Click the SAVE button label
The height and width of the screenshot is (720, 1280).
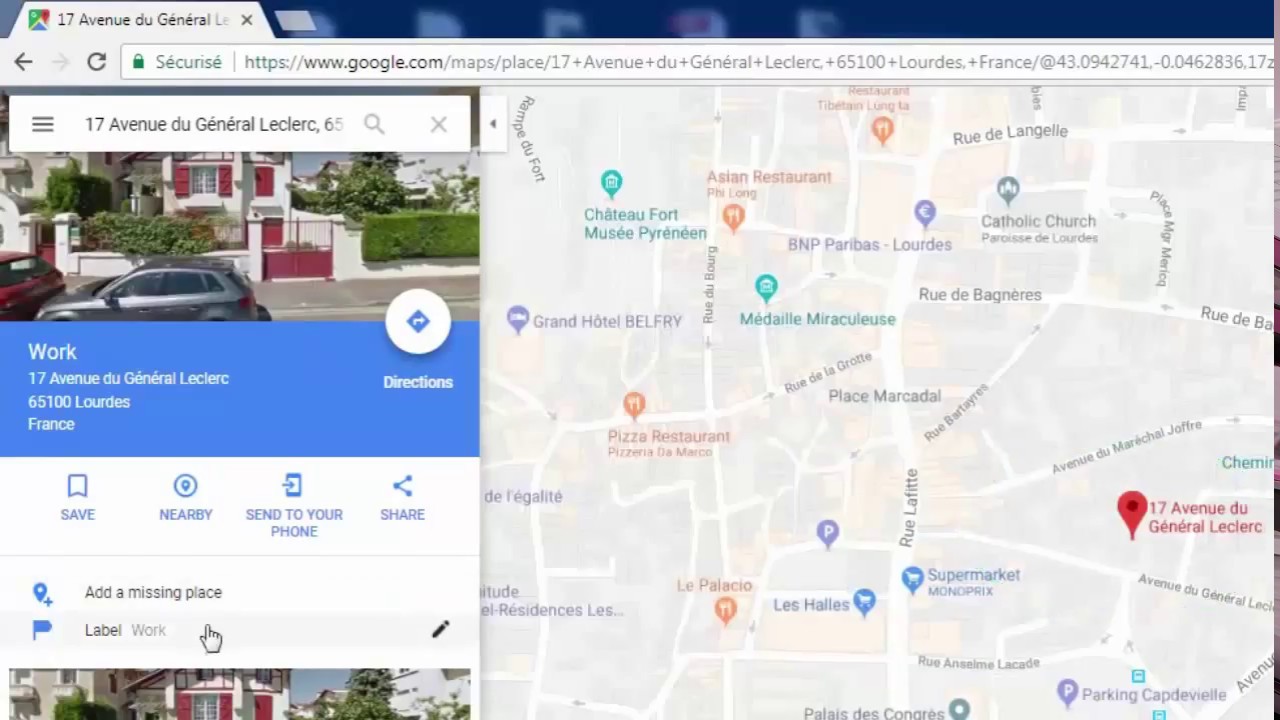coord(77,515)
